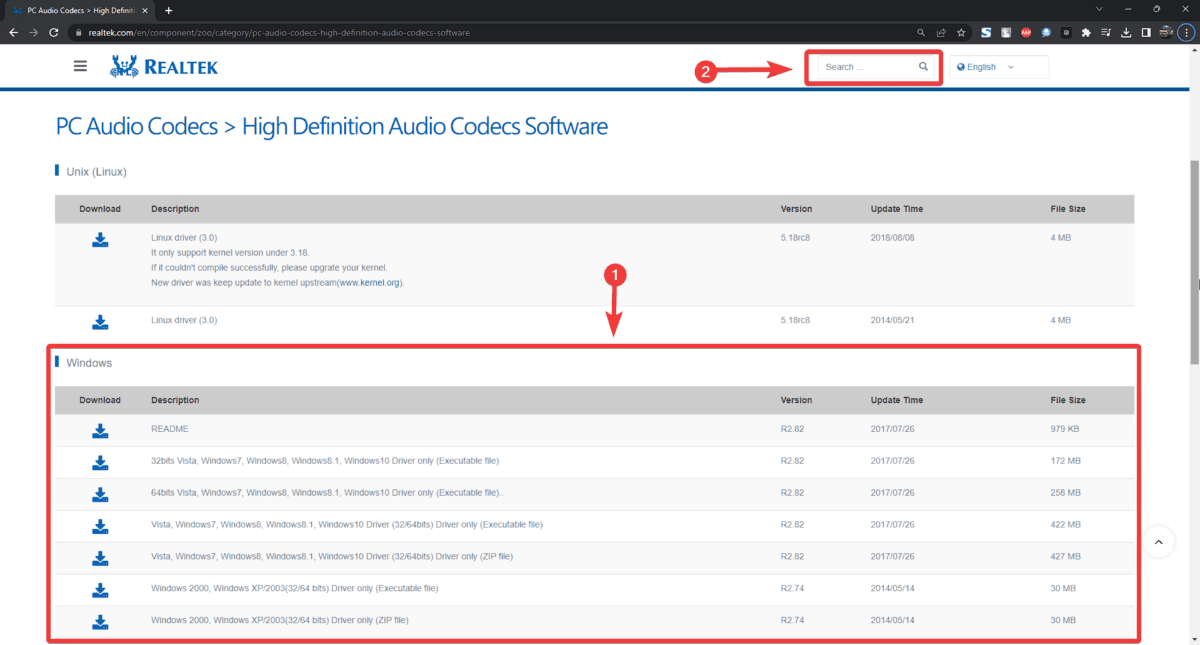Click the scroll-to-top arrow button
Screen dimensions: 1200x645
point(1158,542)
